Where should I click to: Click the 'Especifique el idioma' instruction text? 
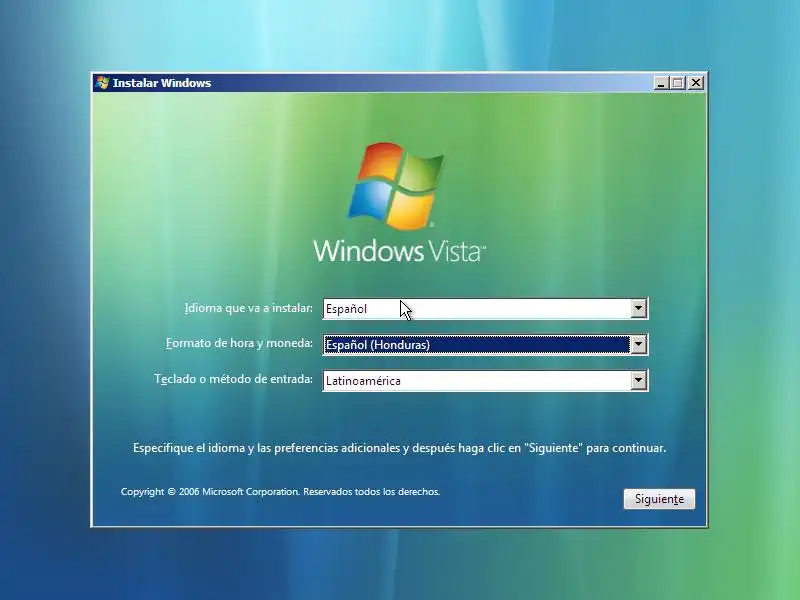[x=399, y=448]
